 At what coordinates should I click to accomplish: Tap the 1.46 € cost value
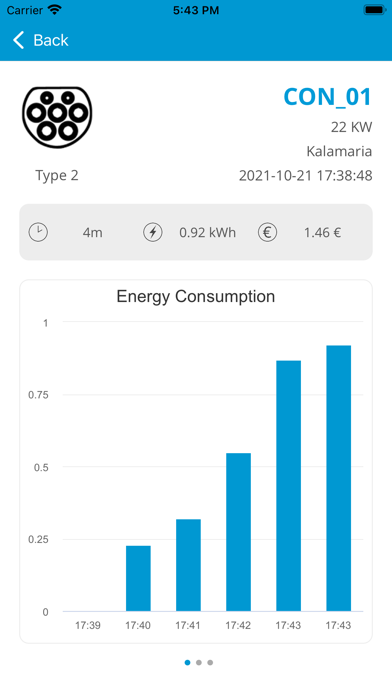tap(322, 233)
